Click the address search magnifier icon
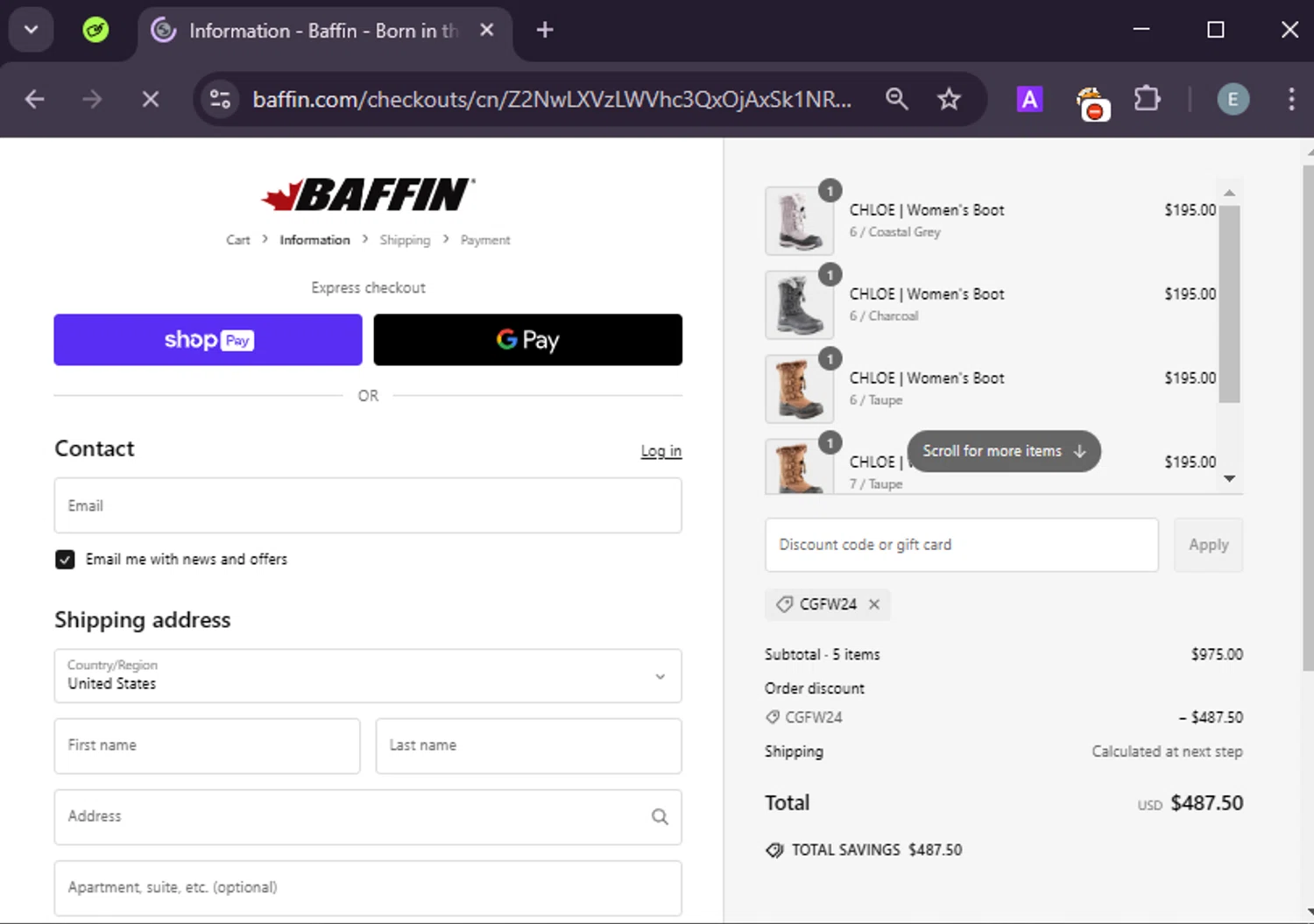1314x924 pixels. (x=660, y=816)
